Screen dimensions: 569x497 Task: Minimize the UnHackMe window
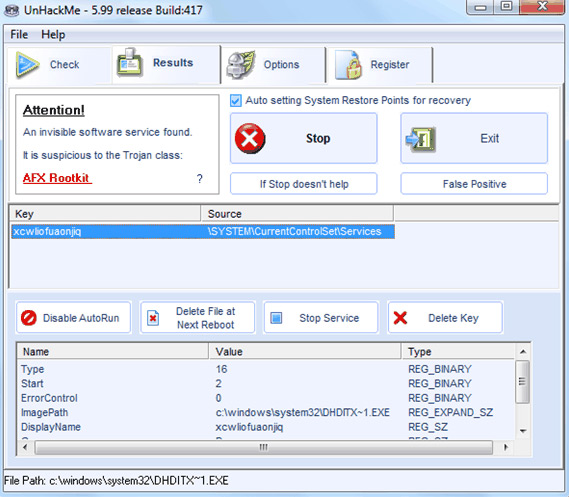coord(481,7)
